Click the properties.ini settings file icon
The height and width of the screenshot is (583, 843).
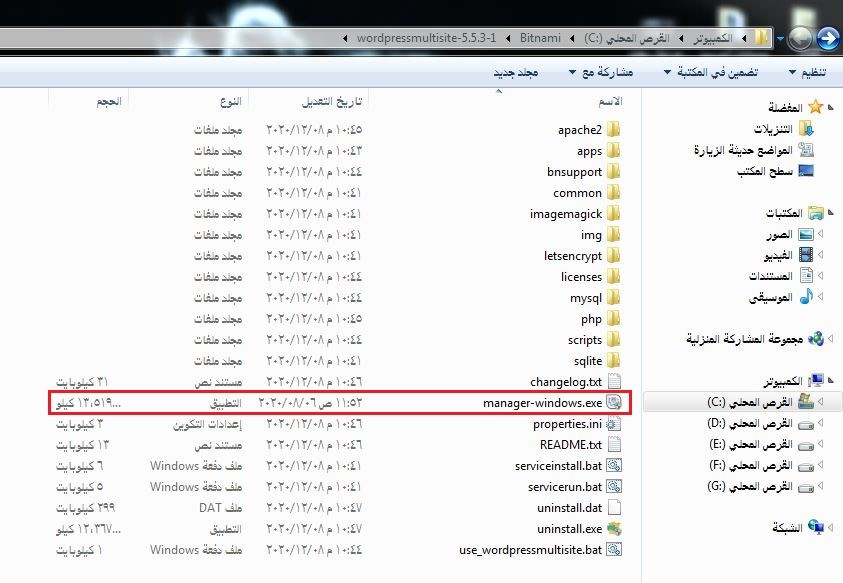614,424
